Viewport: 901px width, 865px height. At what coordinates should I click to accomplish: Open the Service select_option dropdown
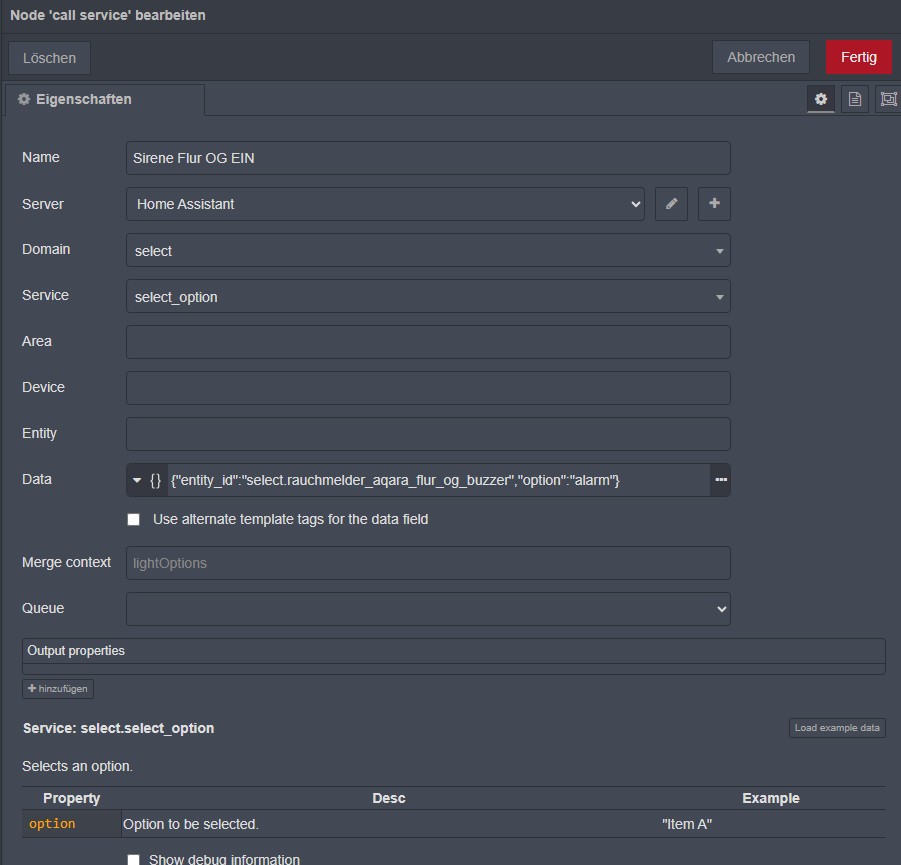point(428,297)
